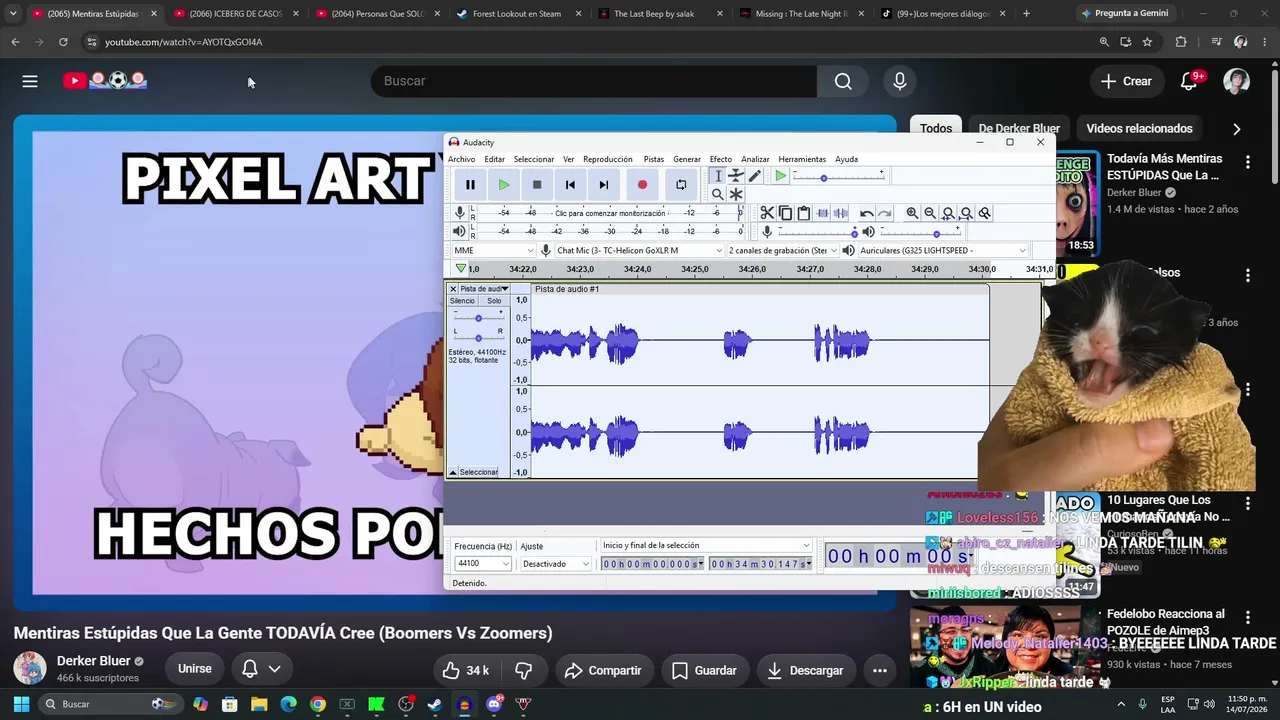Open the MME audio host dropdown
This screenshot has width=1280, height=720.
point(494,250)
